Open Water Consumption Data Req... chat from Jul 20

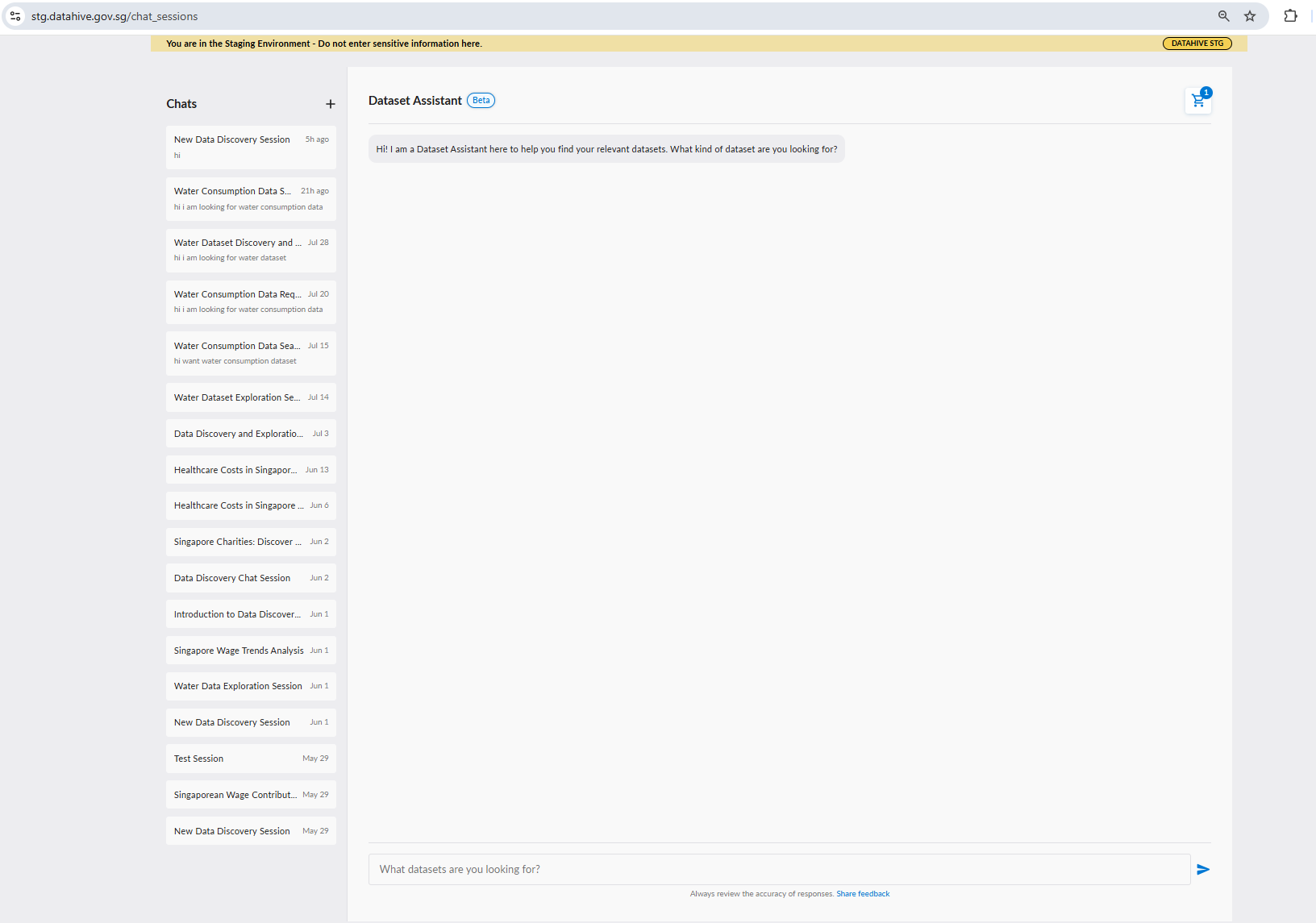click(x=251, y=302)
